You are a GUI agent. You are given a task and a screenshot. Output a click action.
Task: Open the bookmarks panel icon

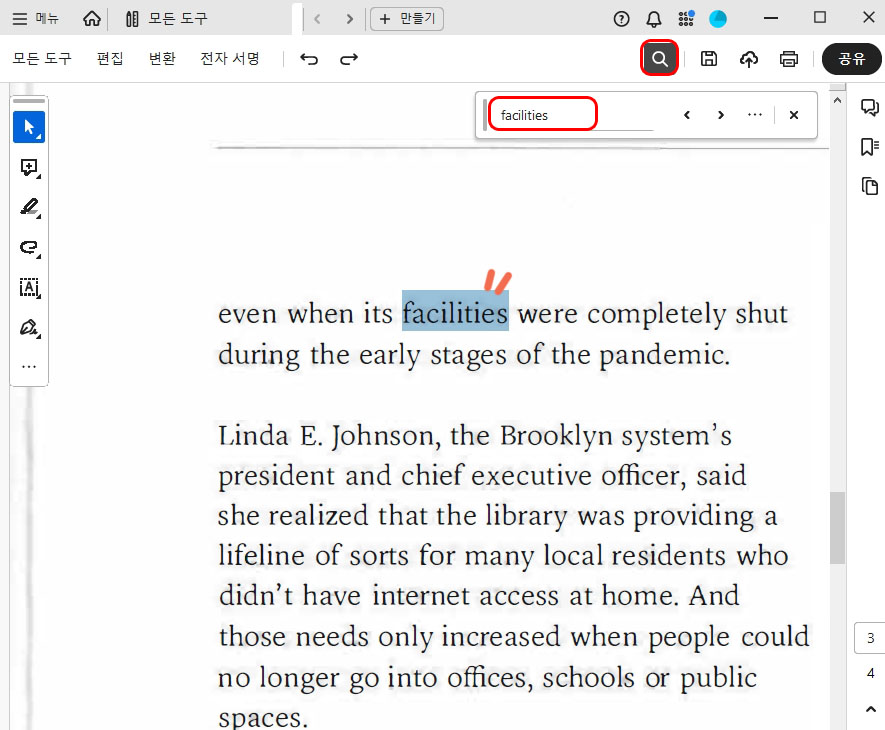pyautogui.click(x=870, y=147)
